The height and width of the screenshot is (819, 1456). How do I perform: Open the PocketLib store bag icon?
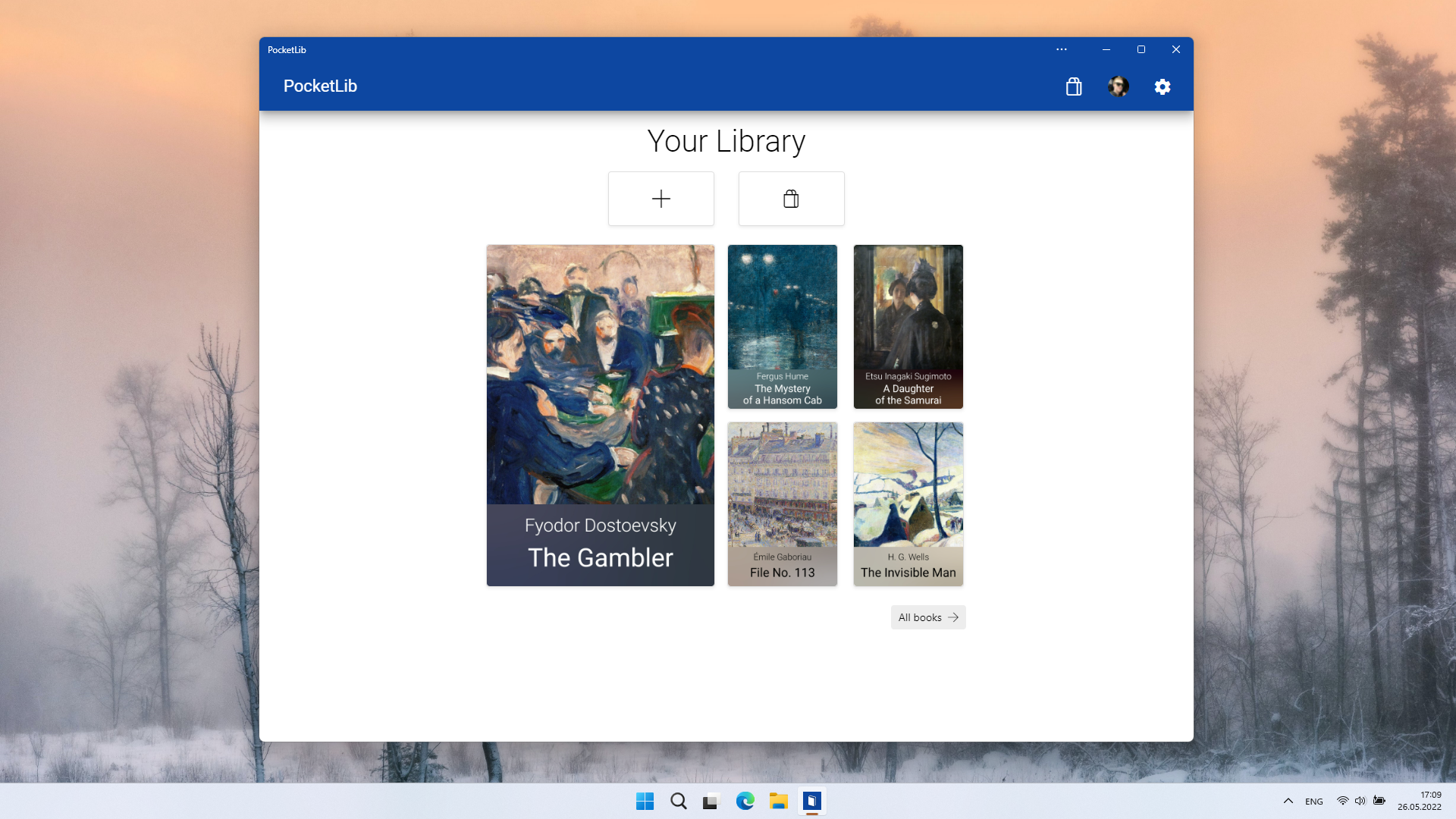click(x=1073, y=86)
